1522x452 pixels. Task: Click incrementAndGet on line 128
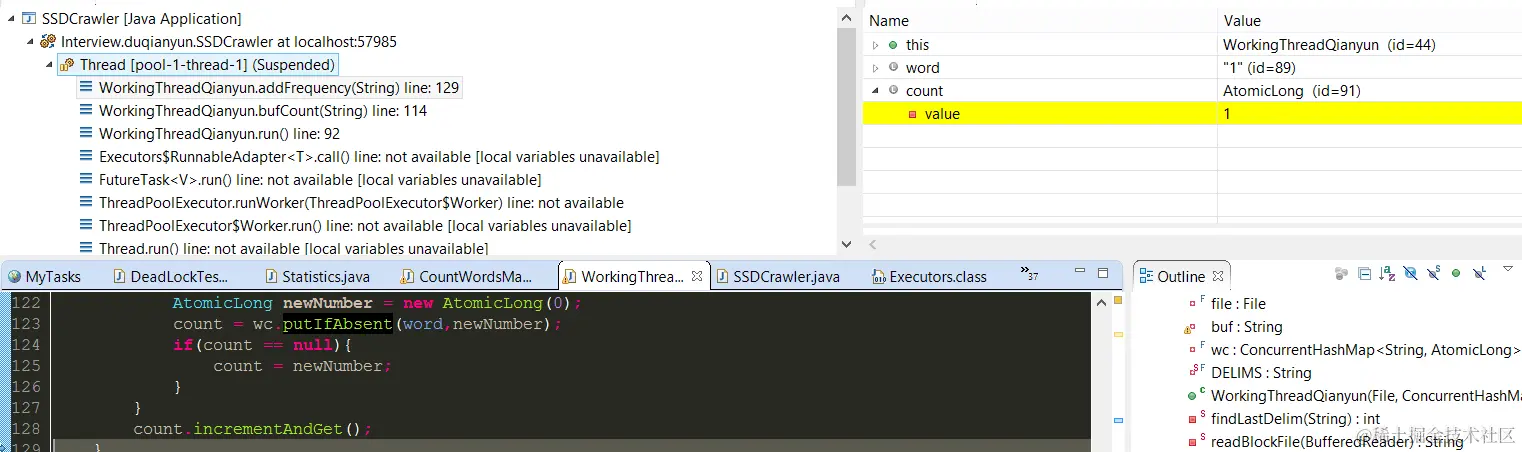click(x=267, y=429)
